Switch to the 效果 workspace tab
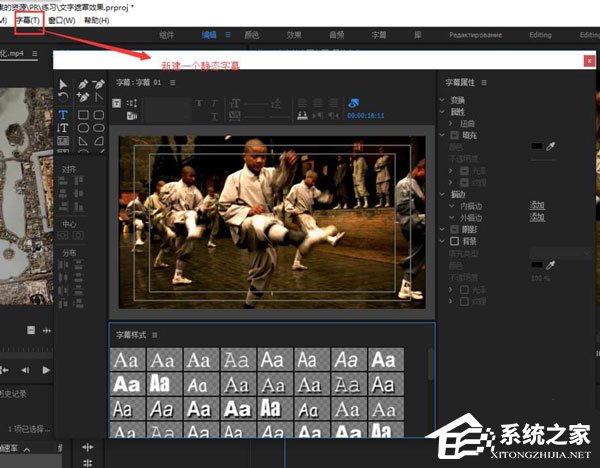Screen dimensions: 600x468 click(295, 35)
